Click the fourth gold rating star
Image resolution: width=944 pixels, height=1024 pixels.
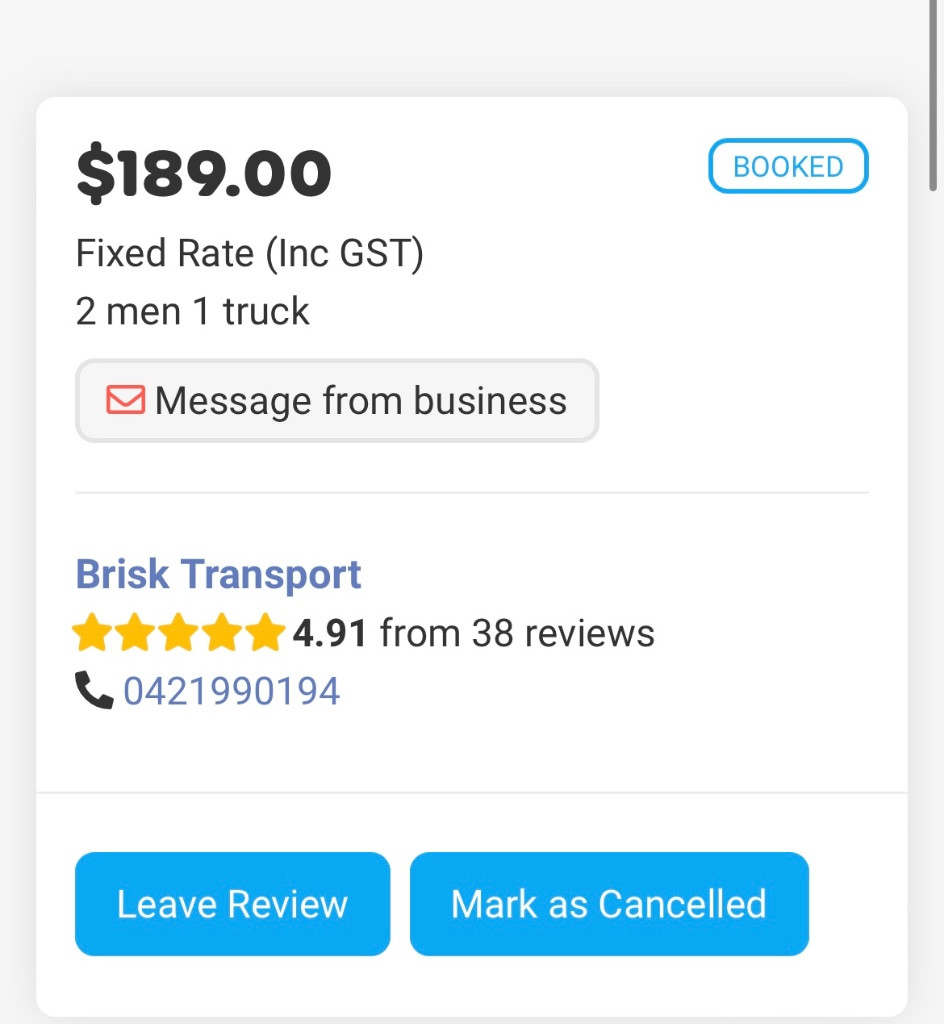click(x=222, y=633)
